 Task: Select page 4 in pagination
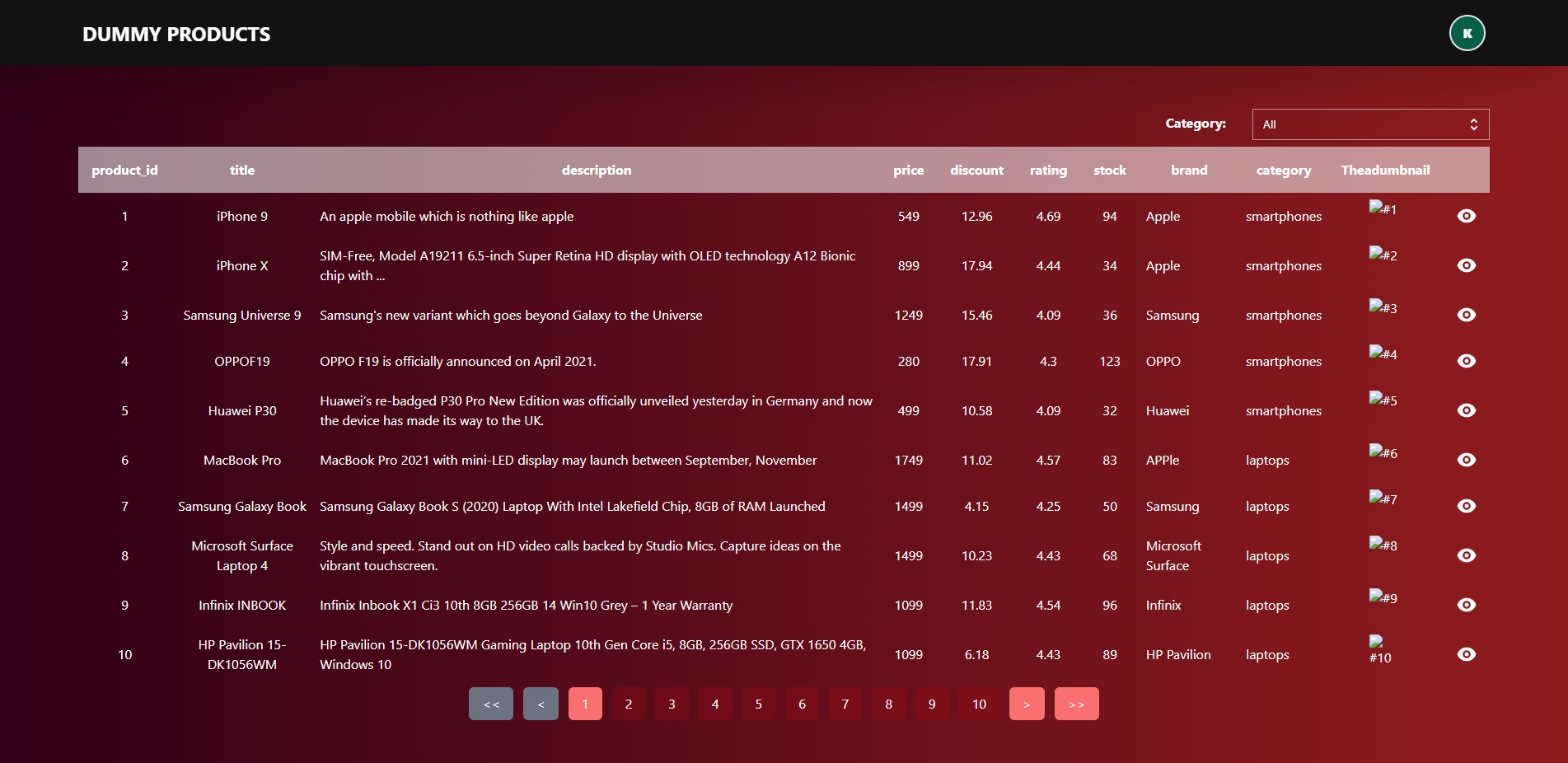click(715, 704)
